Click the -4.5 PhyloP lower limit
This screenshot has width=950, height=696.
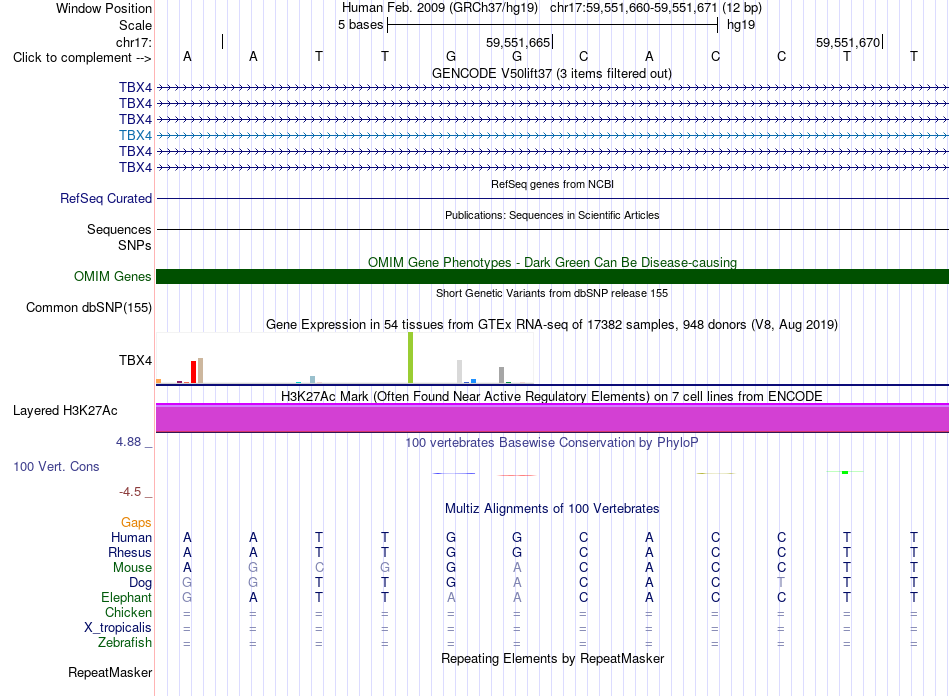(x=130, y=491)
